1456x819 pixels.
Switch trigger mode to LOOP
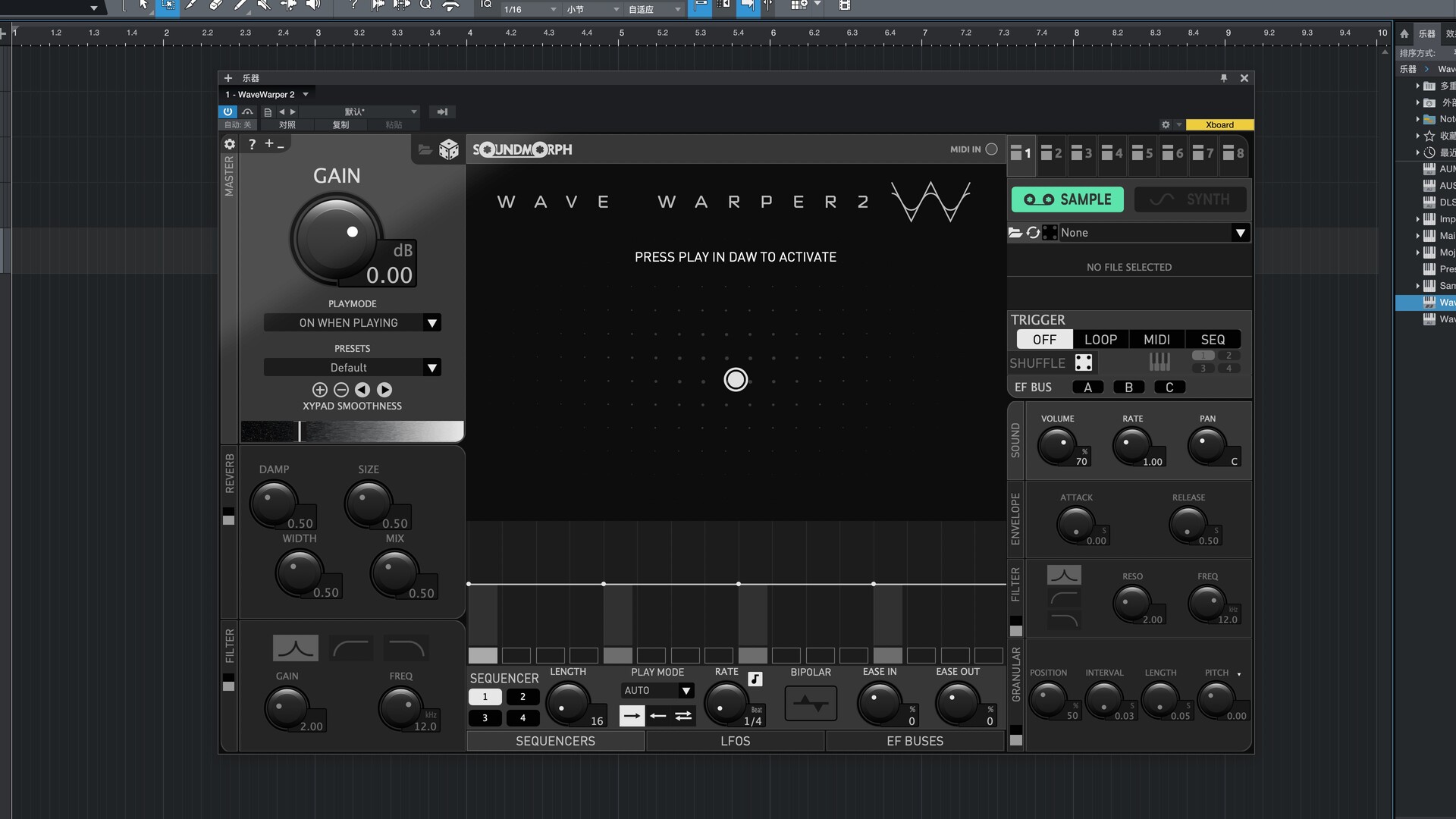pos(1100,339)
